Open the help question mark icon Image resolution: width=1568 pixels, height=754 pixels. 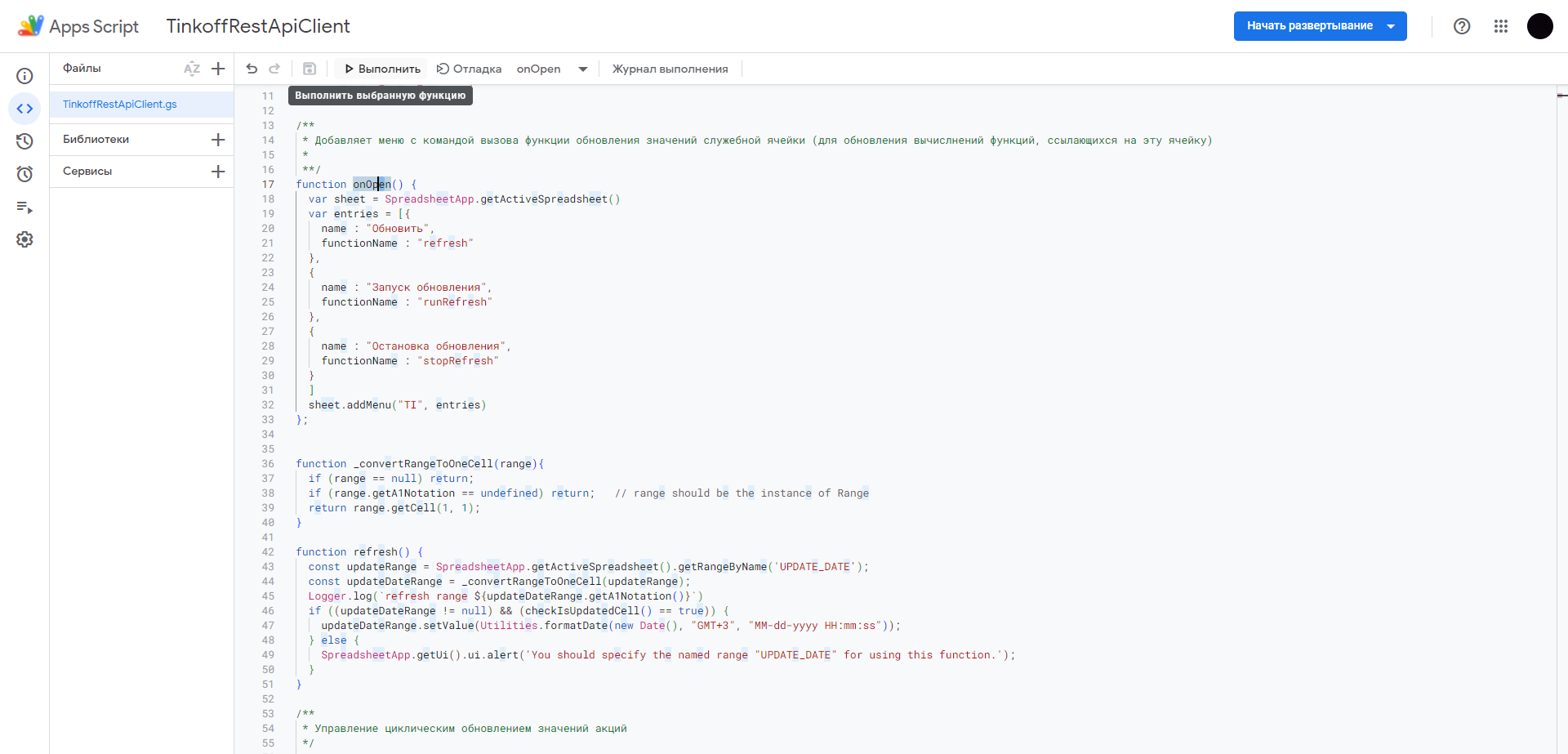coord(1462,26)
